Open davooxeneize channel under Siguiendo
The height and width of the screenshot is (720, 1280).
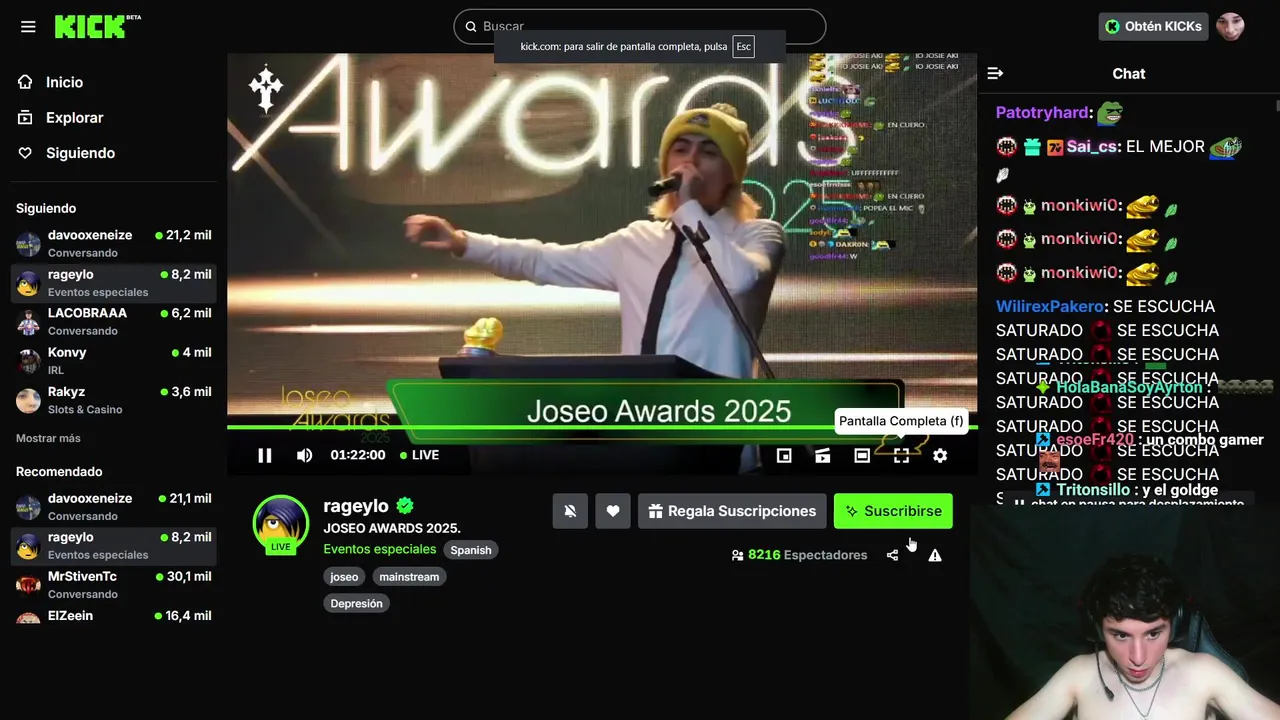click(x=112, y=243)
